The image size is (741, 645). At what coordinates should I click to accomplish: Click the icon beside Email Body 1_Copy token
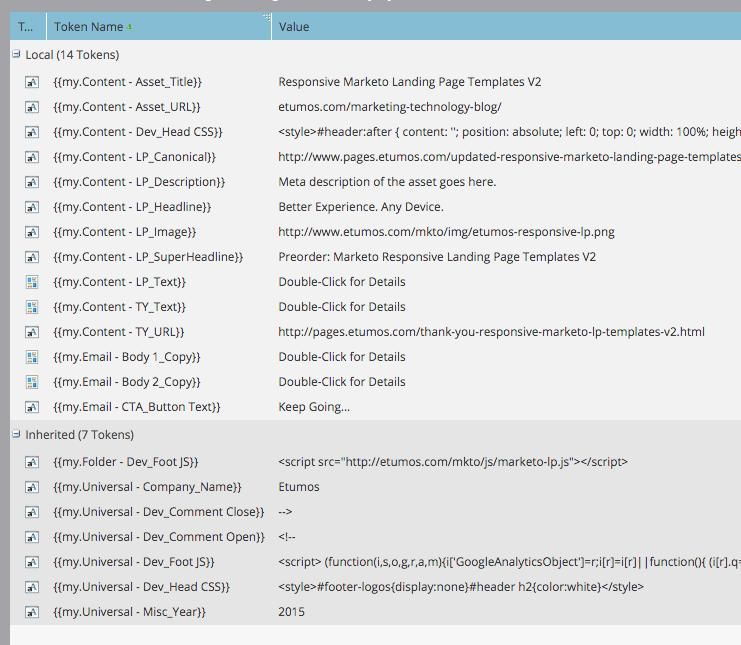point(32,357)
